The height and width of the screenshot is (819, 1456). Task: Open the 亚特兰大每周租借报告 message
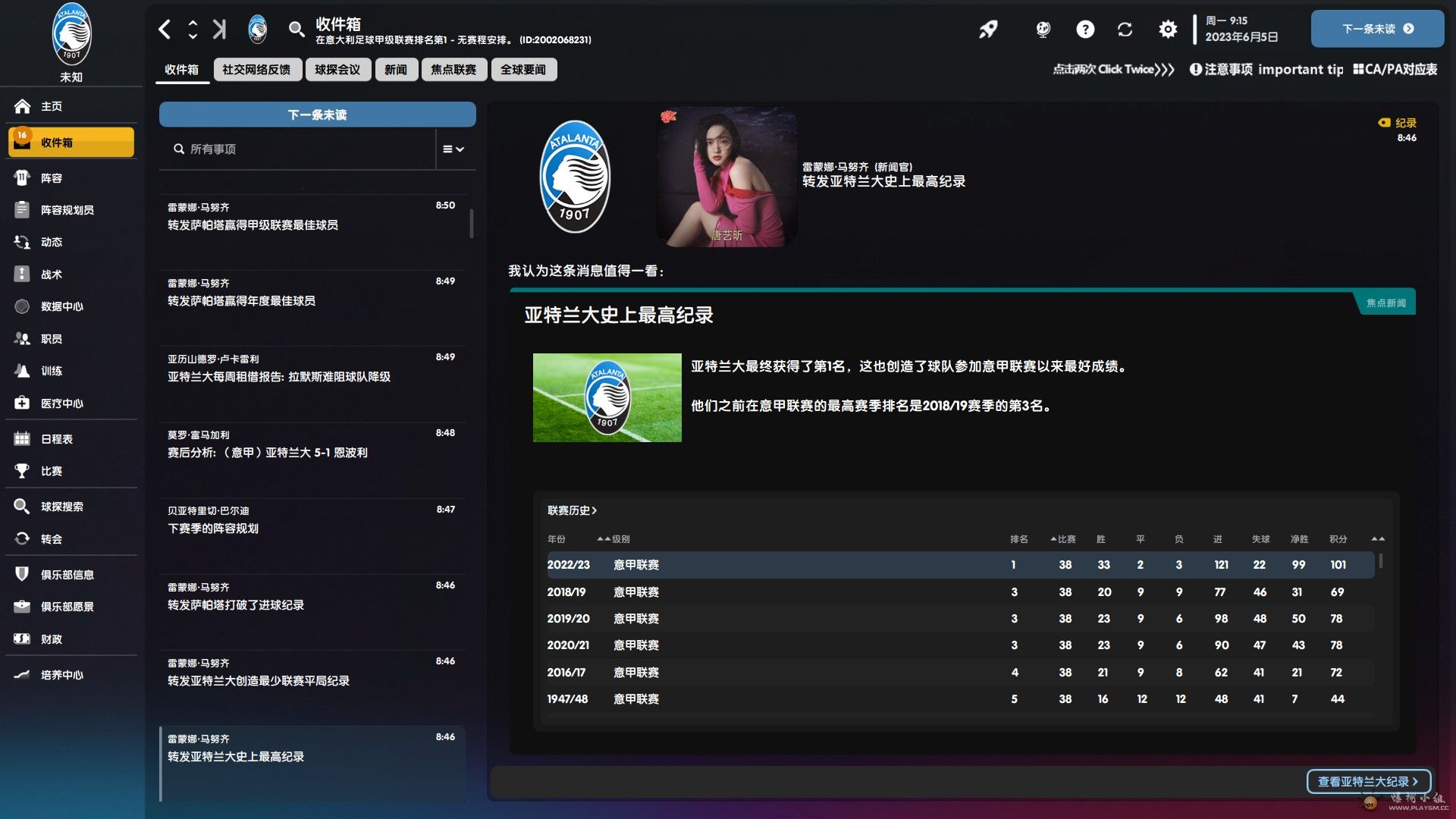tap(312, 383)
